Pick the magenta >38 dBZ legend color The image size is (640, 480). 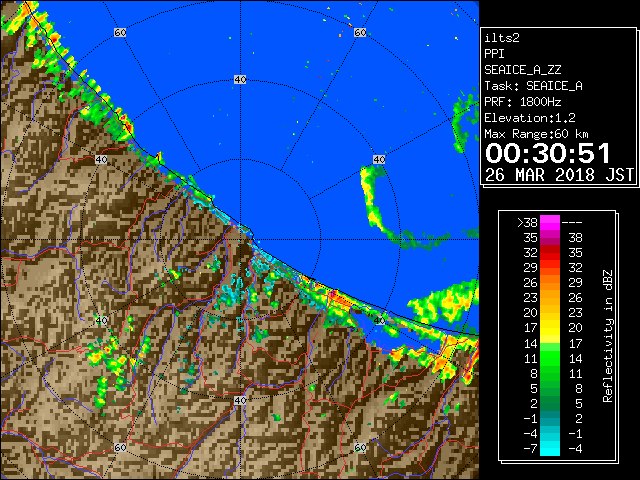(x=550, y=222)
